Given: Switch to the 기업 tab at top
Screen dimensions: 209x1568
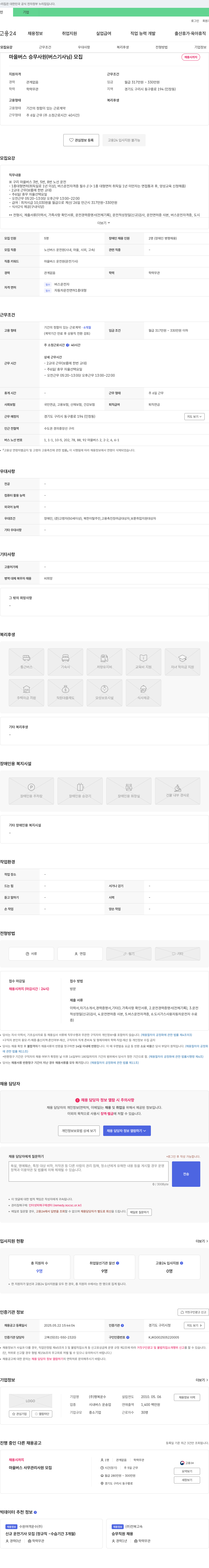Looking at the screenshot, I should (x=26, y=12).
